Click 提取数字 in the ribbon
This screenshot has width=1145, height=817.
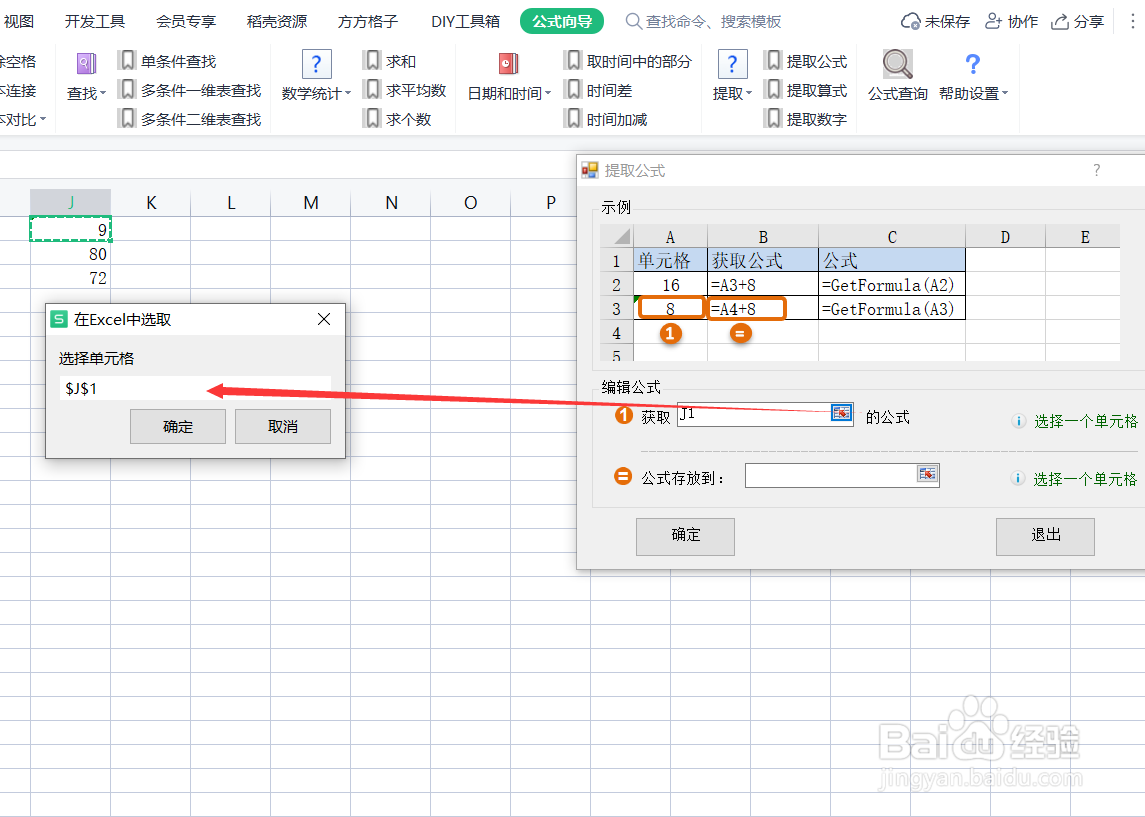[805, 119]
